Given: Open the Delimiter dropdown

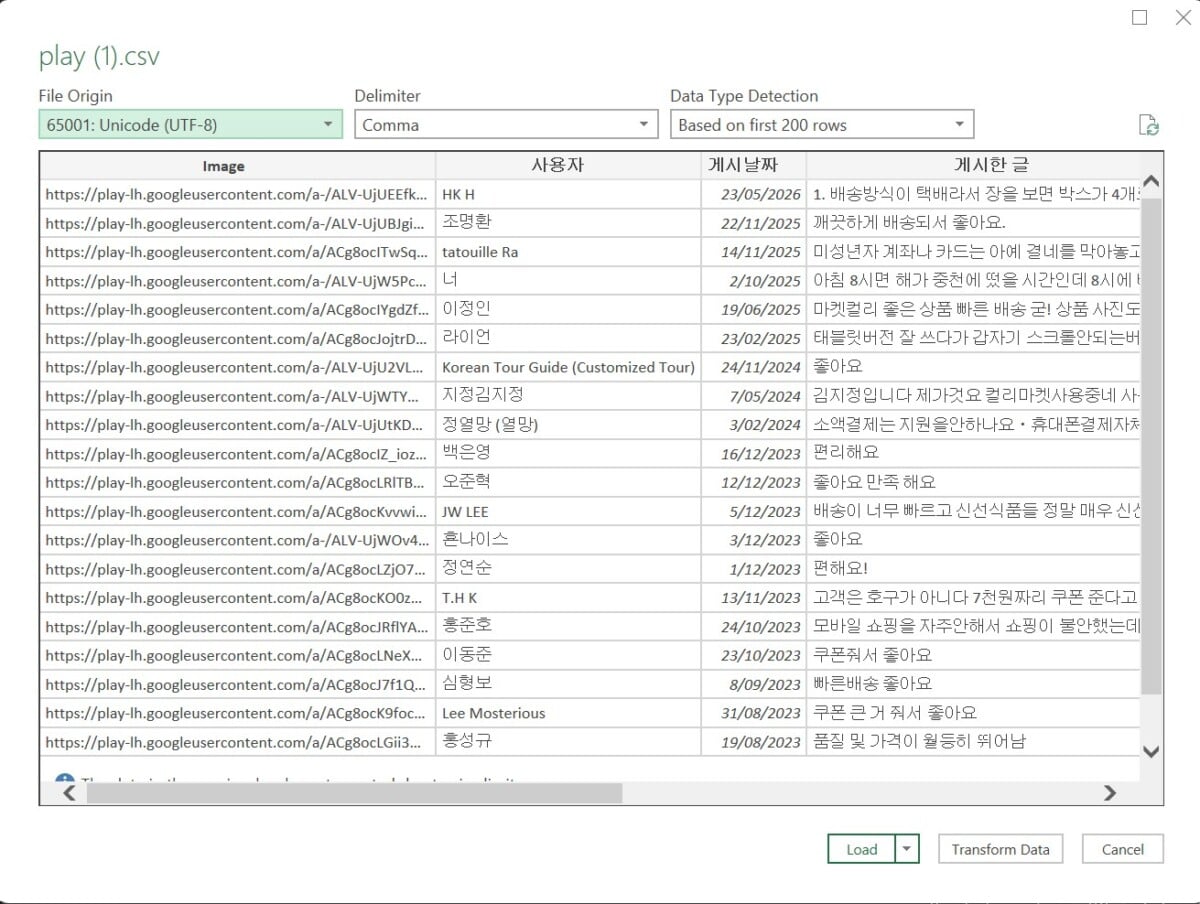Looking at the screenshot, I should 506,125.
